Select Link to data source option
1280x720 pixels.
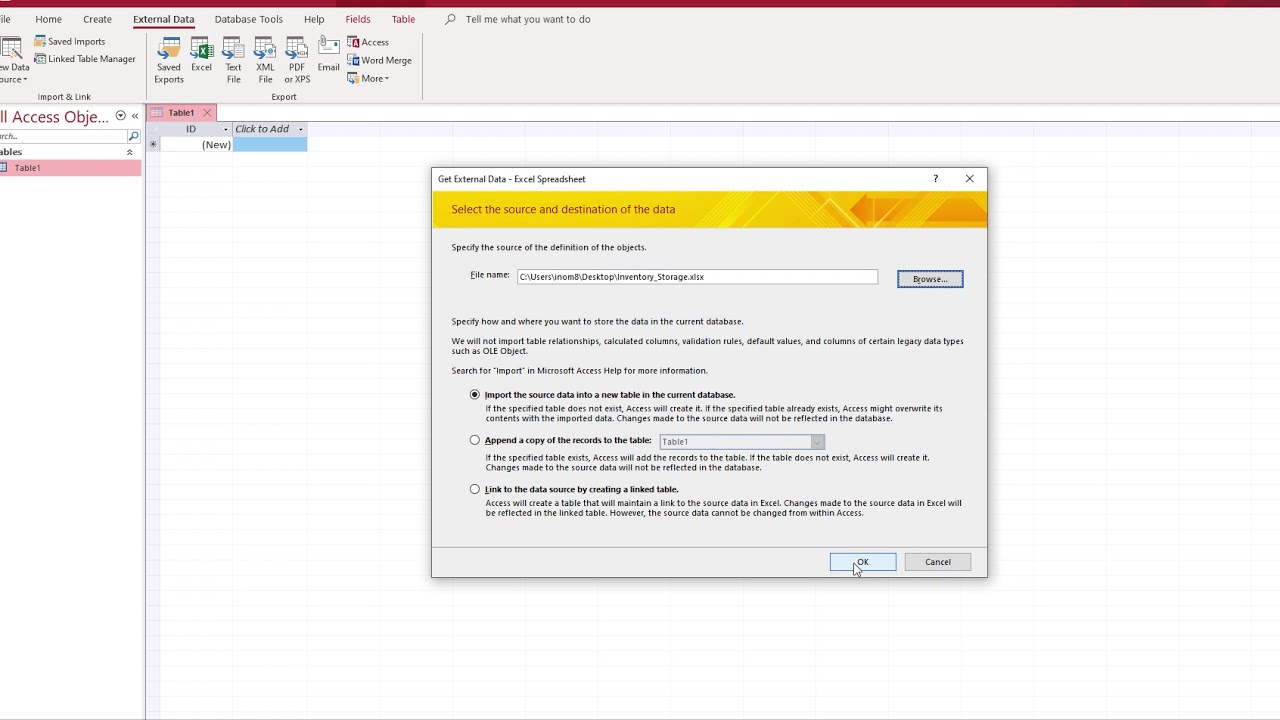coord(475,489)
